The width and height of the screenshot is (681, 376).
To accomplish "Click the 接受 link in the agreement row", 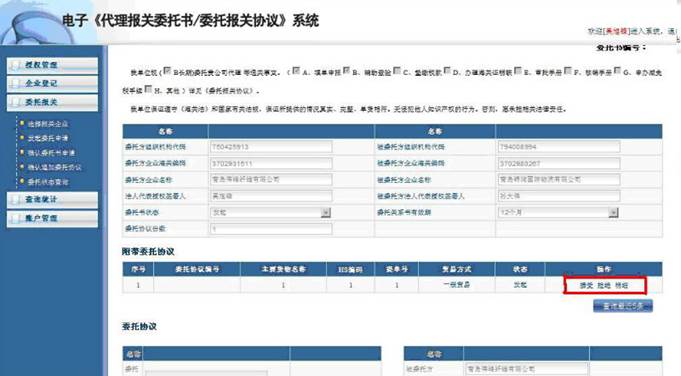I will (x=586, y=285).
